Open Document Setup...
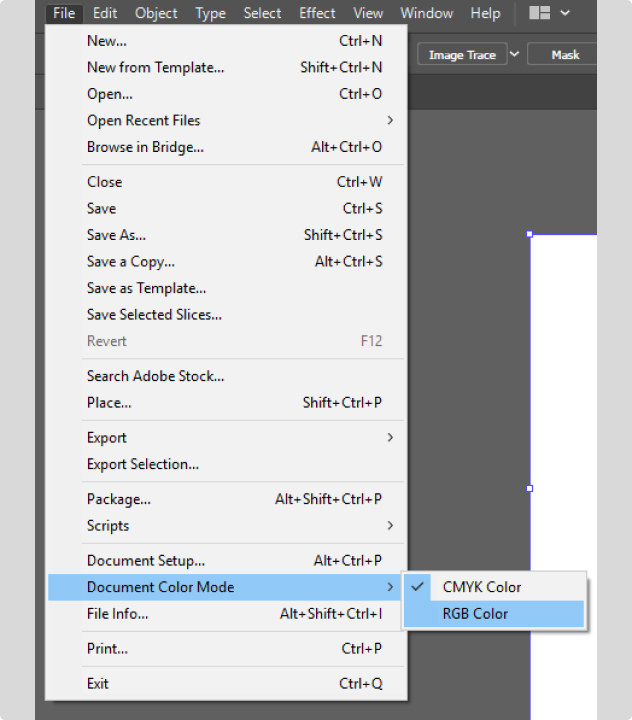 [227, 561]
